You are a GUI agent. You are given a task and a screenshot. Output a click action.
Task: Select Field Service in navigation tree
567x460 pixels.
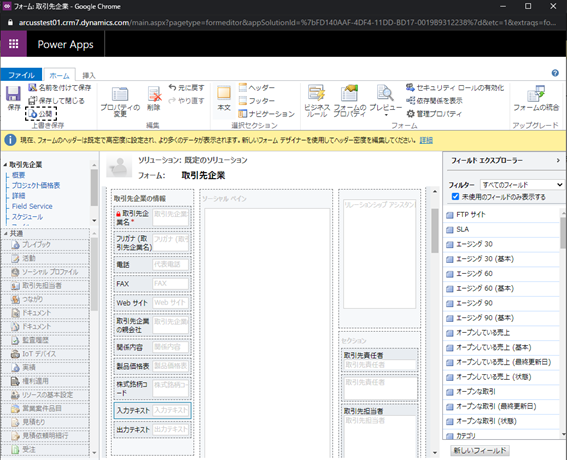32,206
